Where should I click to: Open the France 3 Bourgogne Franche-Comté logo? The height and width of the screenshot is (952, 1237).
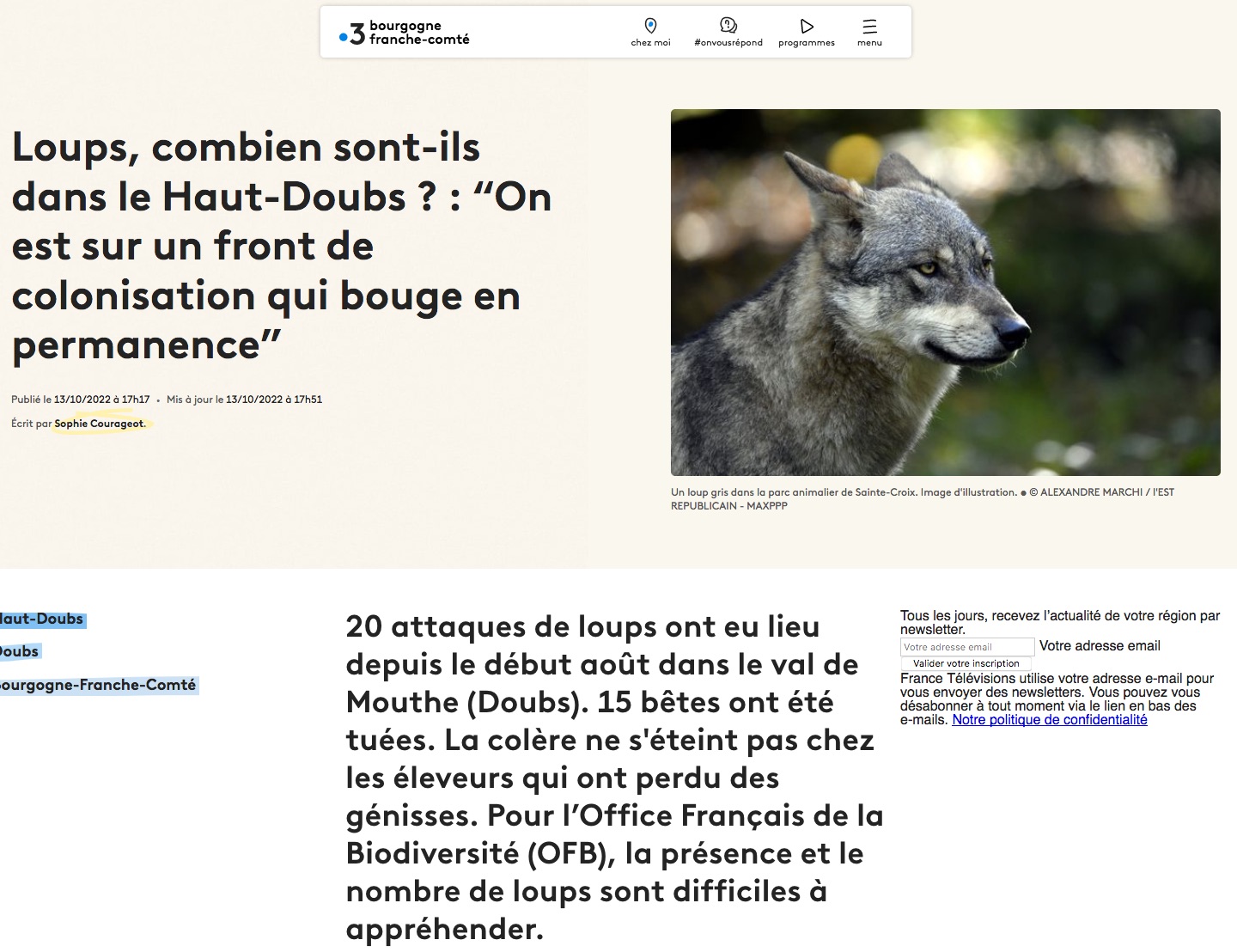click(405, 33)
